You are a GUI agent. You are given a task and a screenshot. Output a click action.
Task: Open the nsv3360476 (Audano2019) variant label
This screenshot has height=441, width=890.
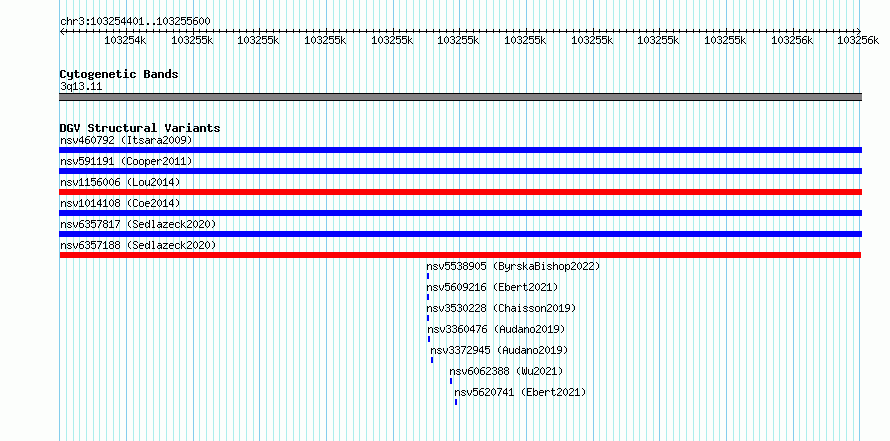pos(496,329)
